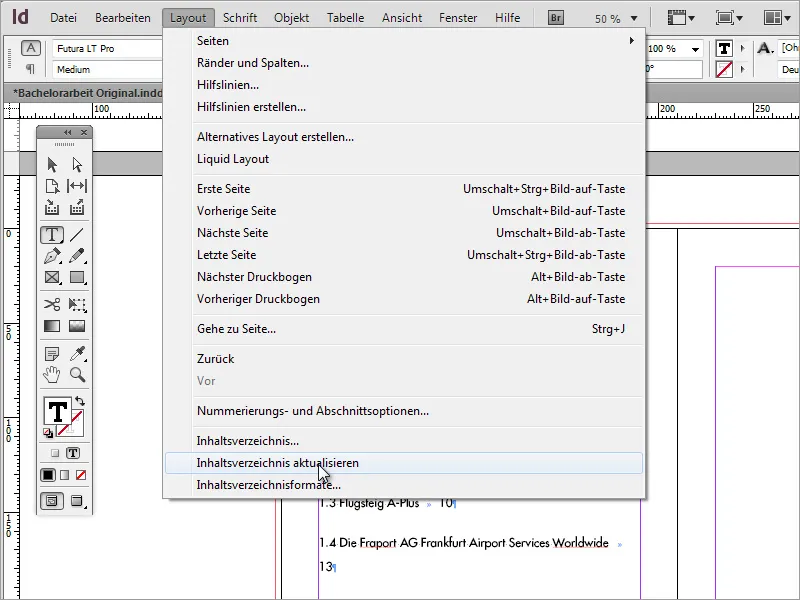
Task: Select the Type tool in toolbox
Action: pyautogui.click(x=52, y=235)
